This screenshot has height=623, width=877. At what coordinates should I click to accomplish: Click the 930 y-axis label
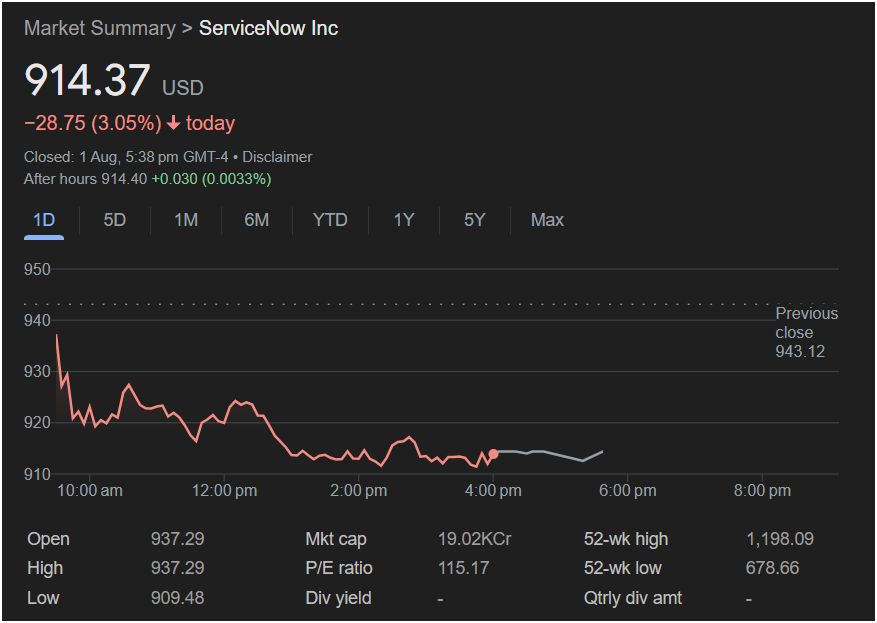pyautogui.click(x=37, y=372)
